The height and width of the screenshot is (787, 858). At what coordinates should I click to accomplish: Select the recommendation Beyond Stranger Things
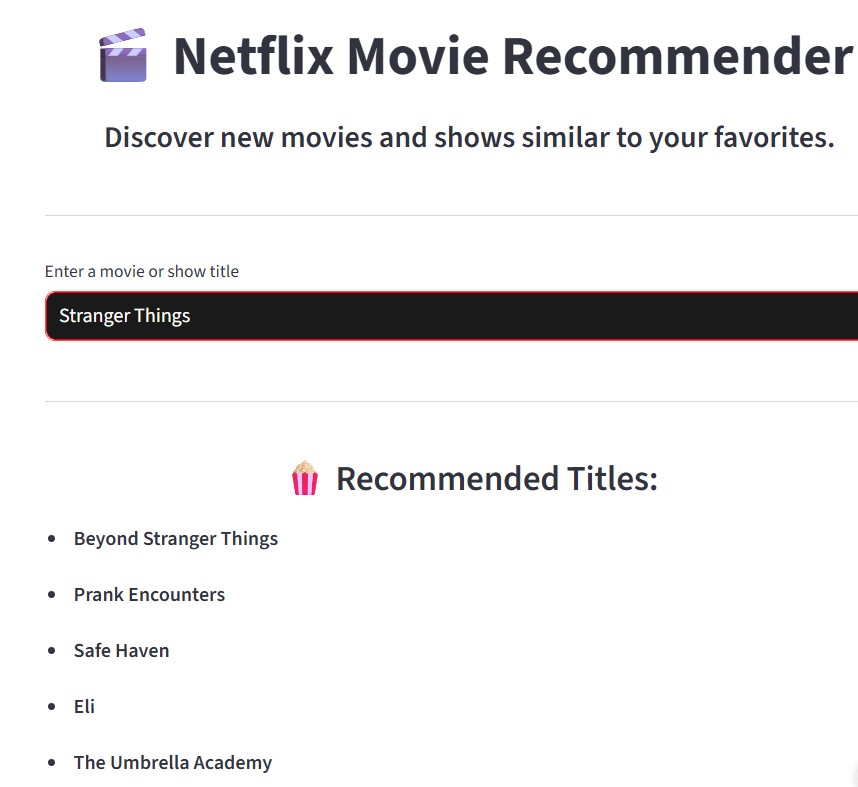pyautogui.click(x=176, y=538)
